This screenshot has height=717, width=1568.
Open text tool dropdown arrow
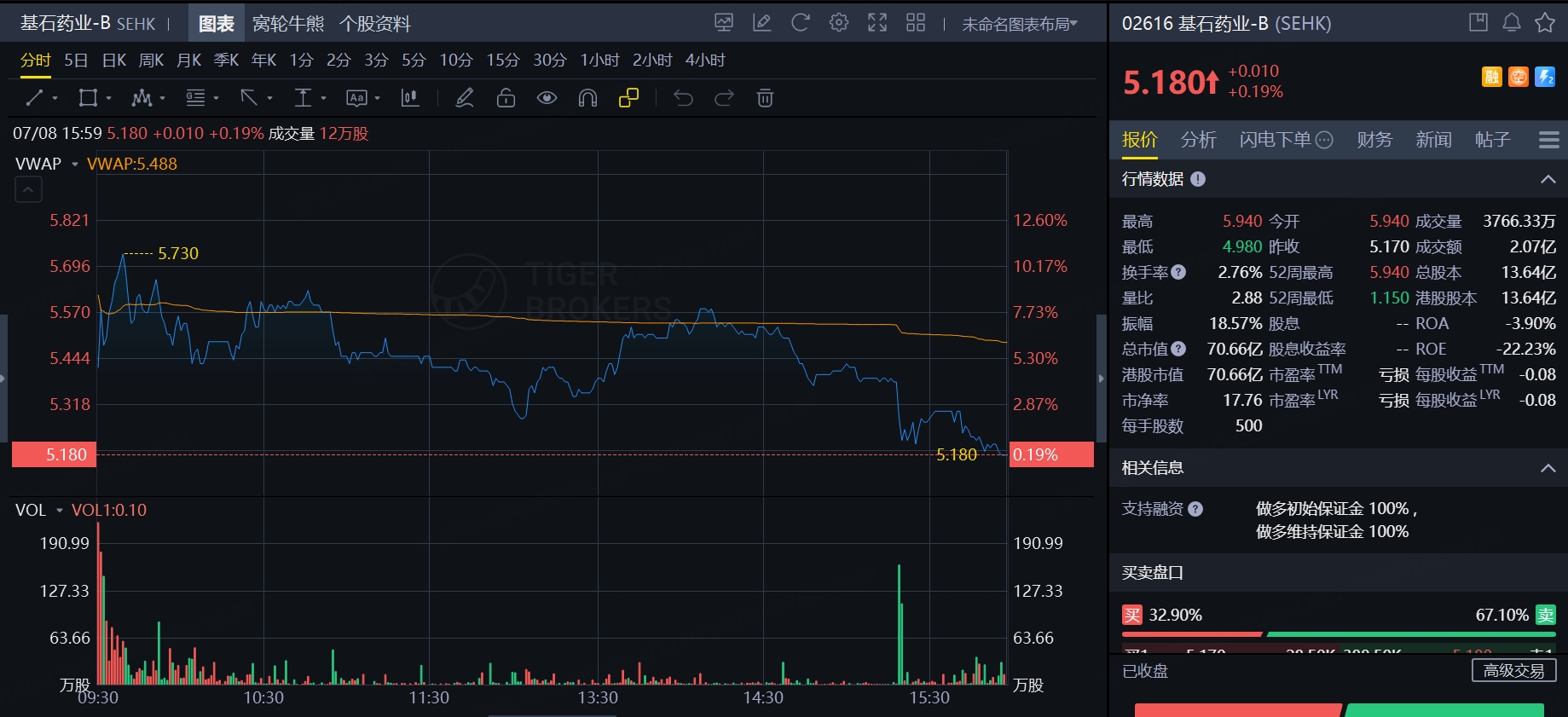click(x=378, y=99)
